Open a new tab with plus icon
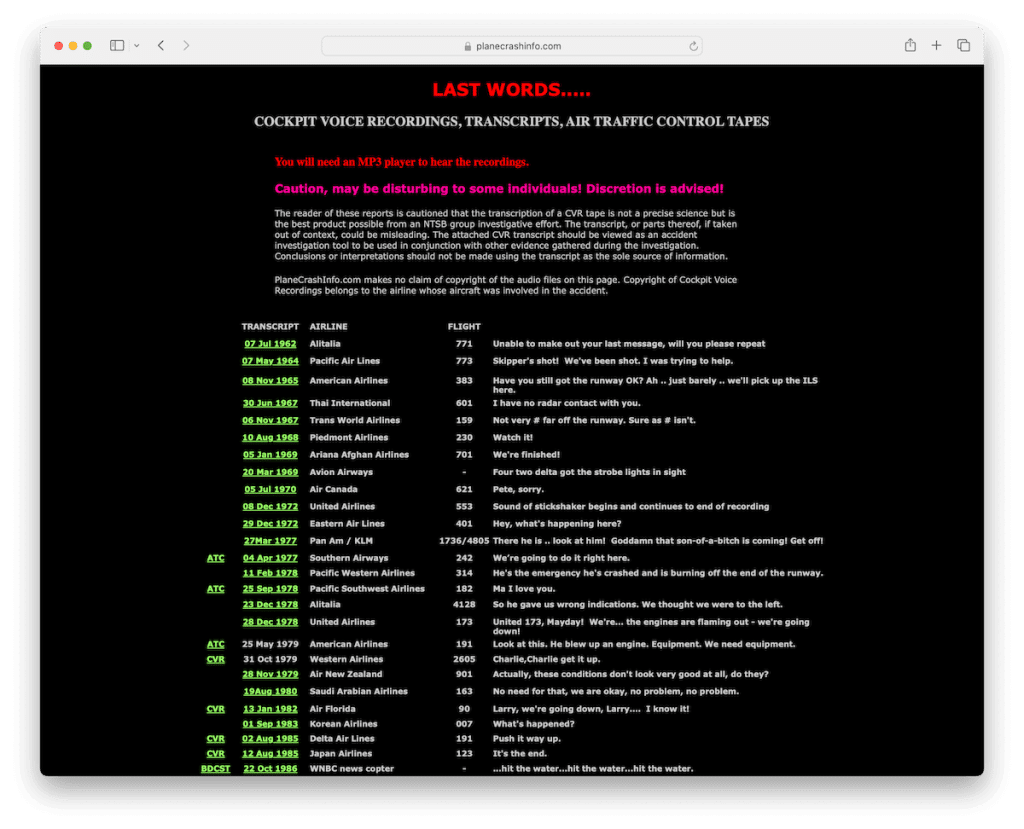Image resolution: width=1024 pixels, height=829 pixels. coord(936,45)
